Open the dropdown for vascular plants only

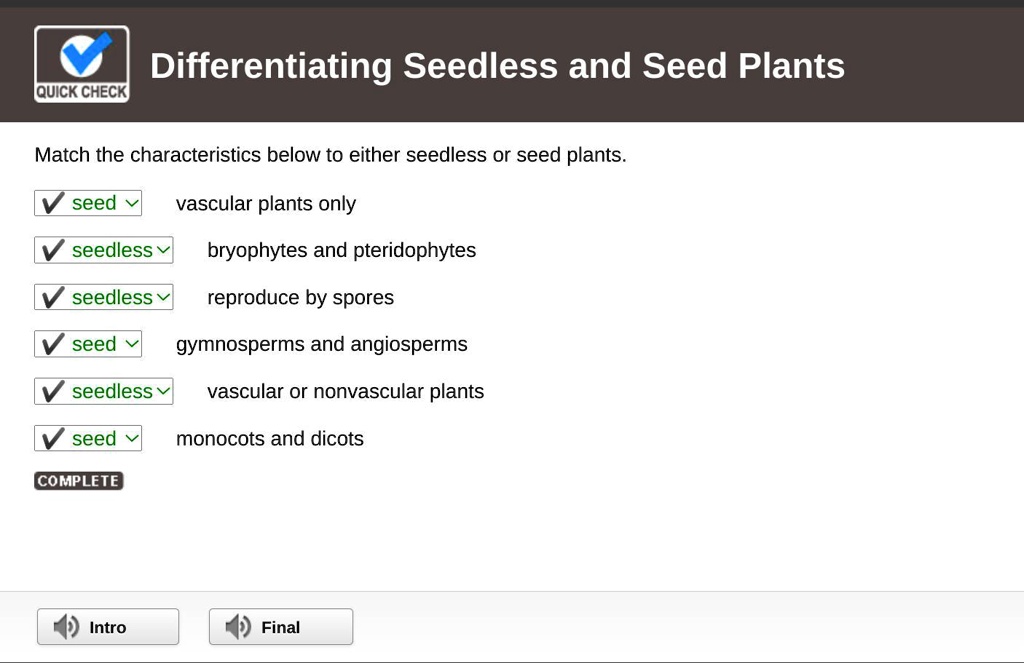(x=95, y=203)
